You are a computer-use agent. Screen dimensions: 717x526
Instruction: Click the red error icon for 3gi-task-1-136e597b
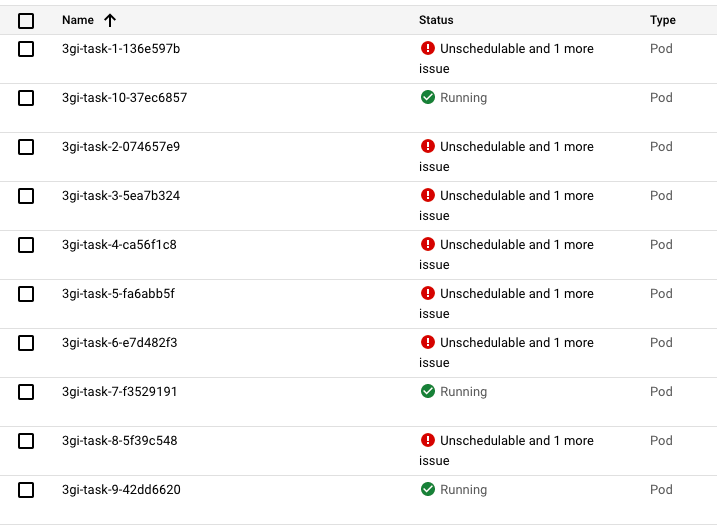[x=428, y=48]
